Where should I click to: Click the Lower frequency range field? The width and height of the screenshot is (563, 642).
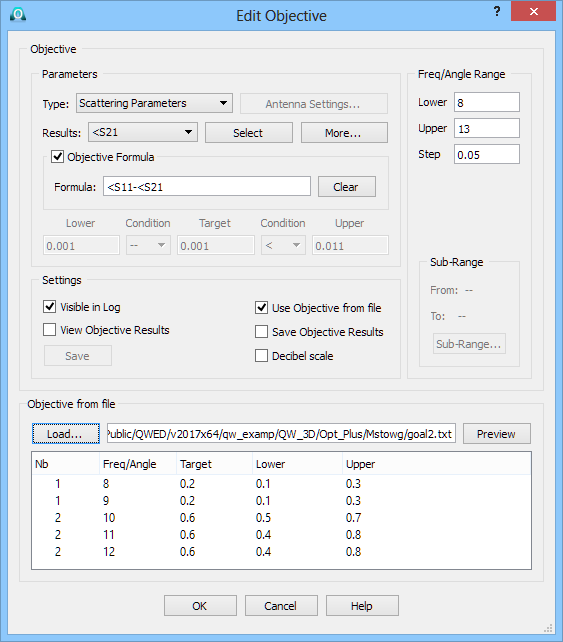pos(487,102)
